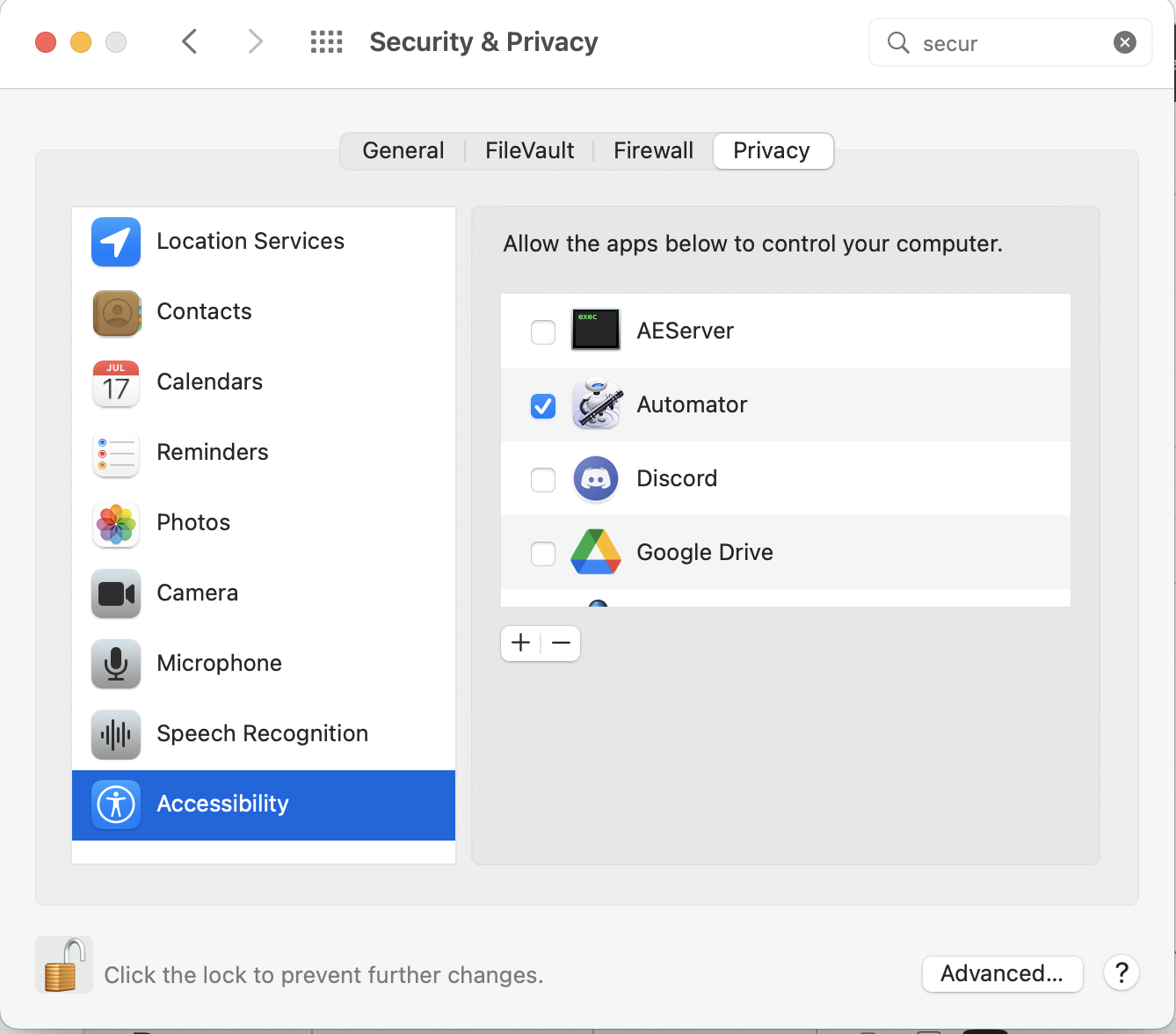Open Speech Recognition settings
Image resolution: width=1176 pixels, height=1034 pixels.
click(x=262, y=733)
